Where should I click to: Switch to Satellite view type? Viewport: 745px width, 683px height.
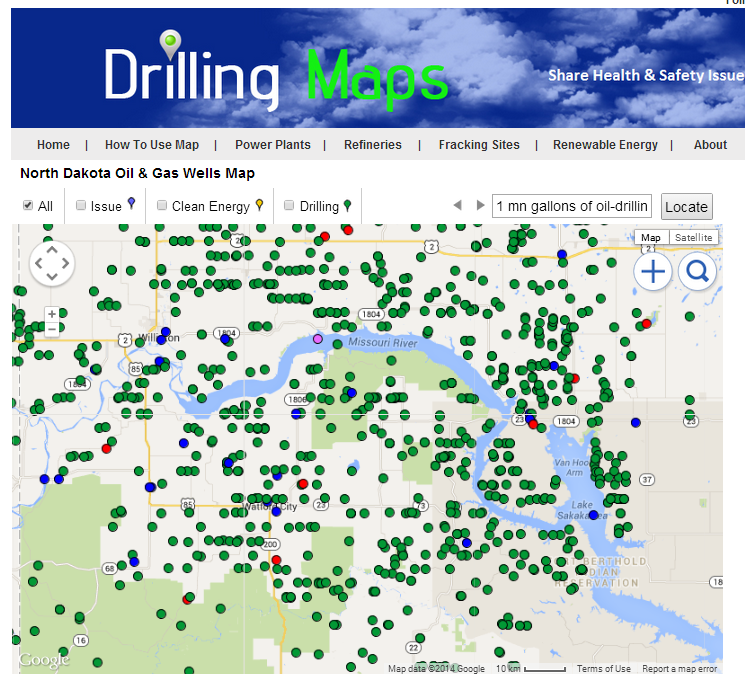694,237
